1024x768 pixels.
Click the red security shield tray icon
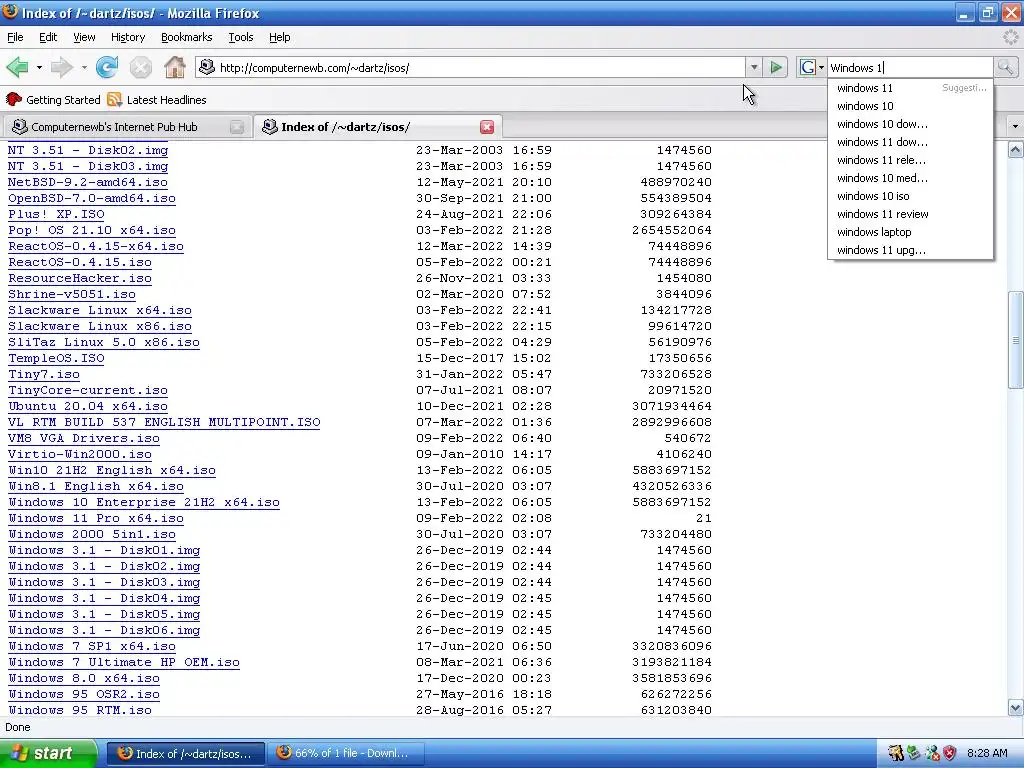(950, 753)
